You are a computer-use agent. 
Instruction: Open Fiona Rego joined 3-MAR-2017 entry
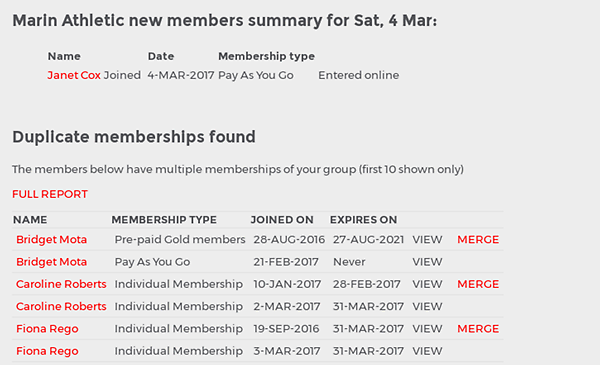coord(47,351)
